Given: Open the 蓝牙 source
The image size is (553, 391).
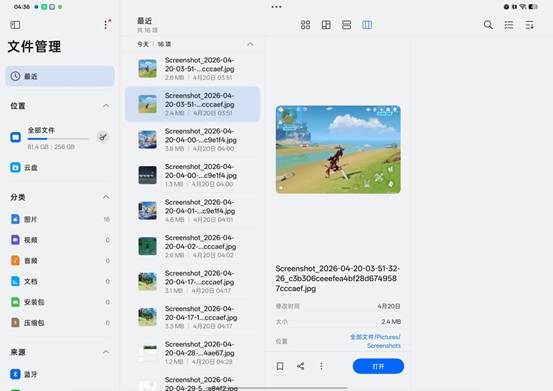Looking at the screenshot, I should (x=60, y=374).
